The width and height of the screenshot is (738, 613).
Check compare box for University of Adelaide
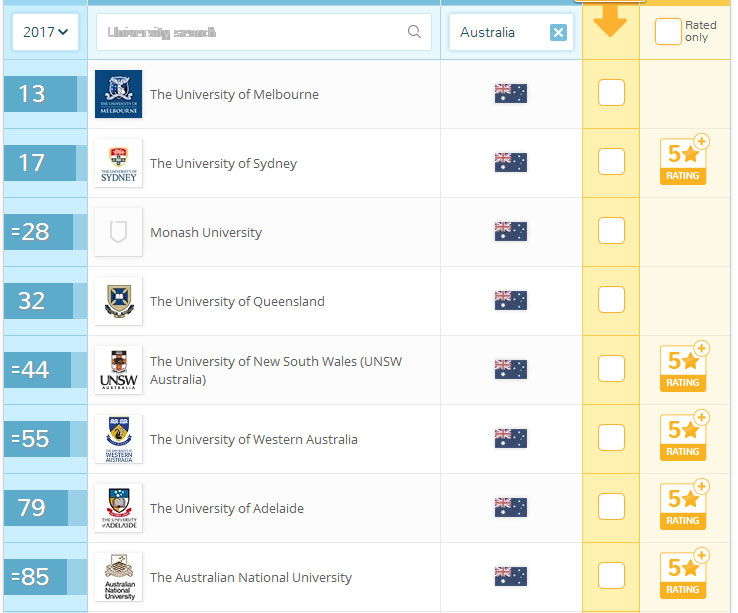[x=611, y=506]
